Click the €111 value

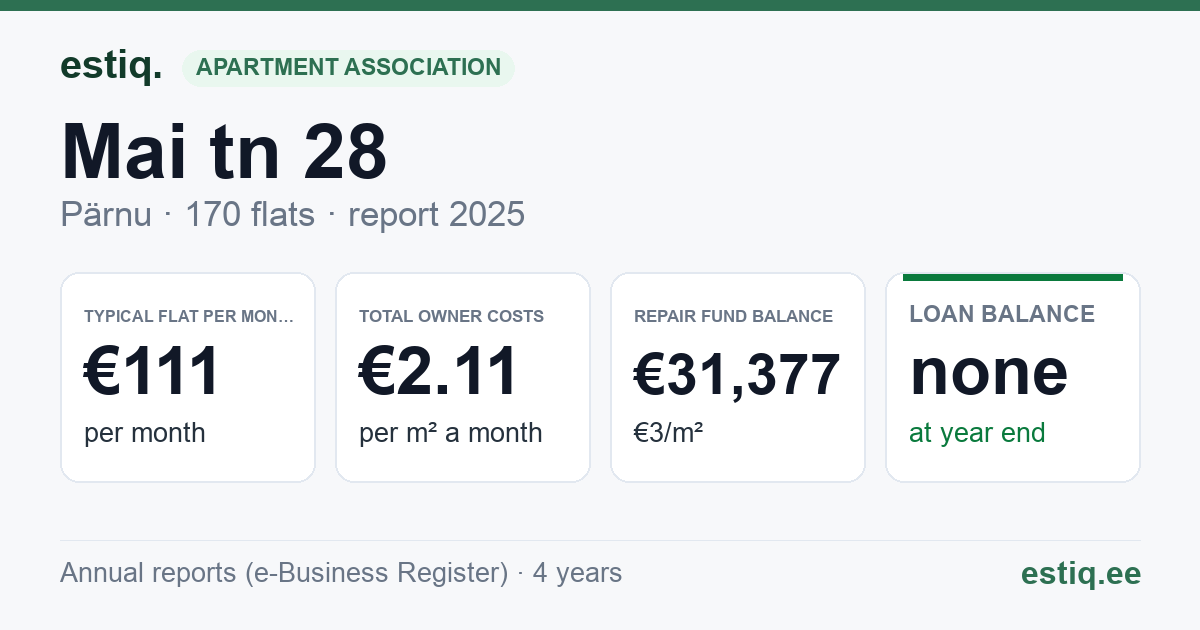(x=152, y=371)
